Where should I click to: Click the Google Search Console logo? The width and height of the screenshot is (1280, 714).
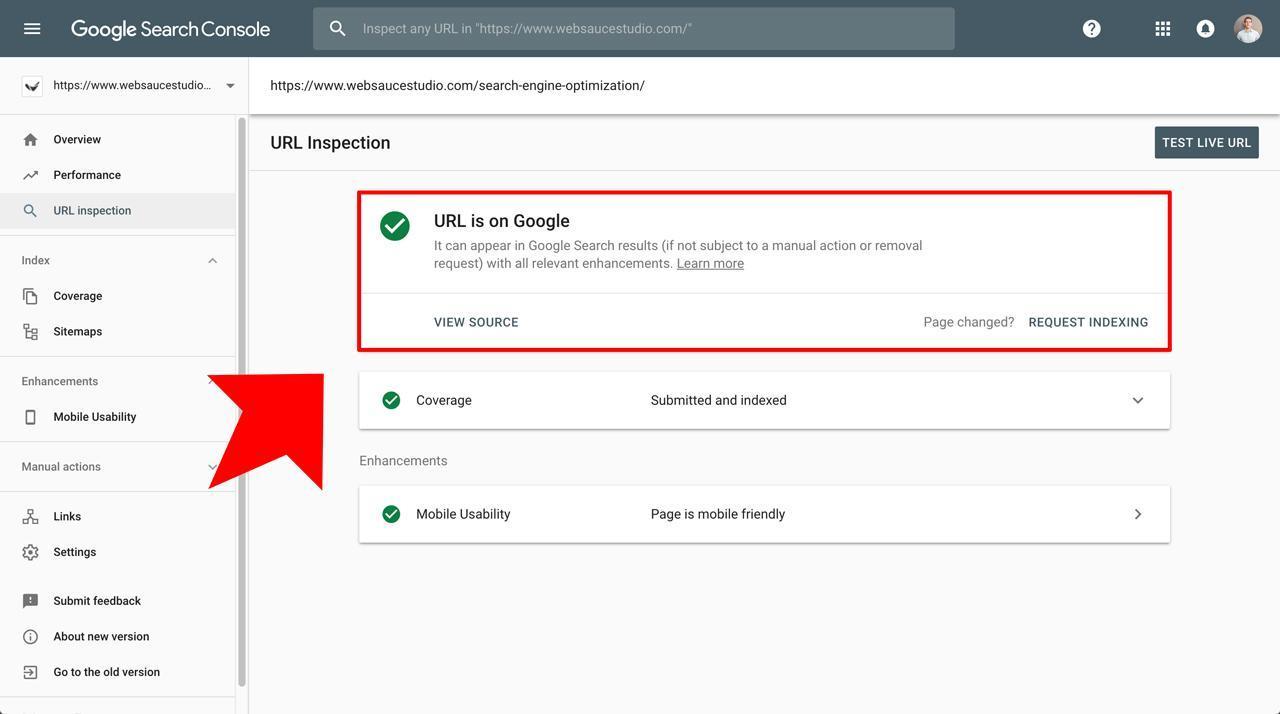point(170,29)
